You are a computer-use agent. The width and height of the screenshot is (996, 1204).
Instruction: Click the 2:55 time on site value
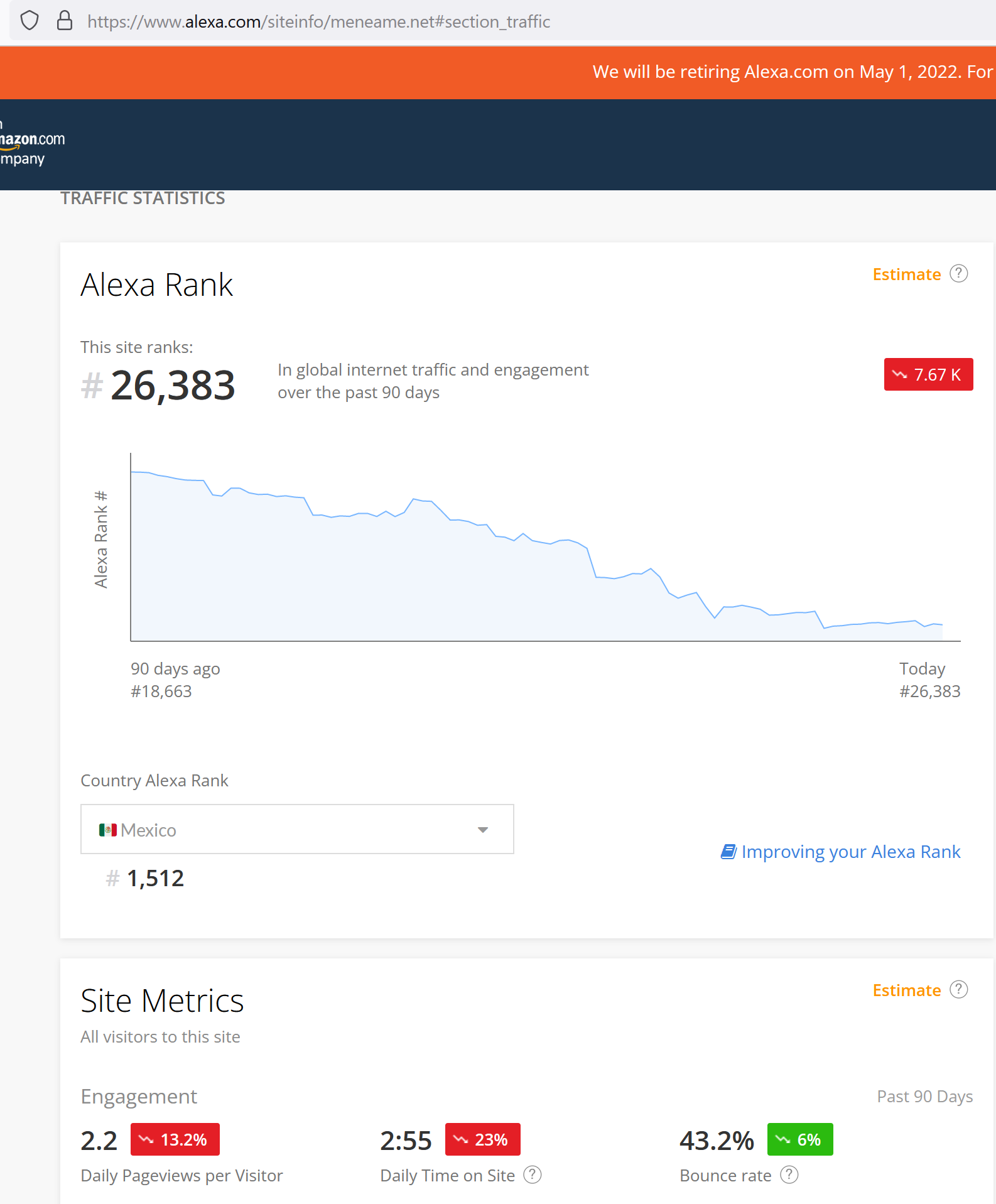click(406, 1141)
